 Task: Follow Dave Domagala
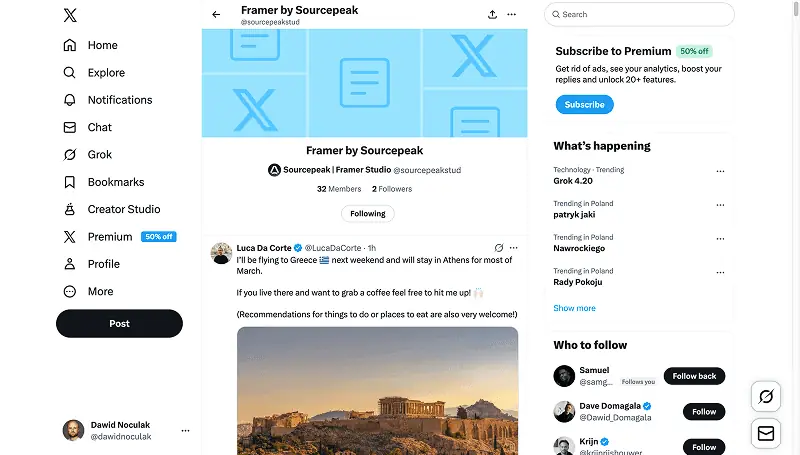[x=704, y=412]
